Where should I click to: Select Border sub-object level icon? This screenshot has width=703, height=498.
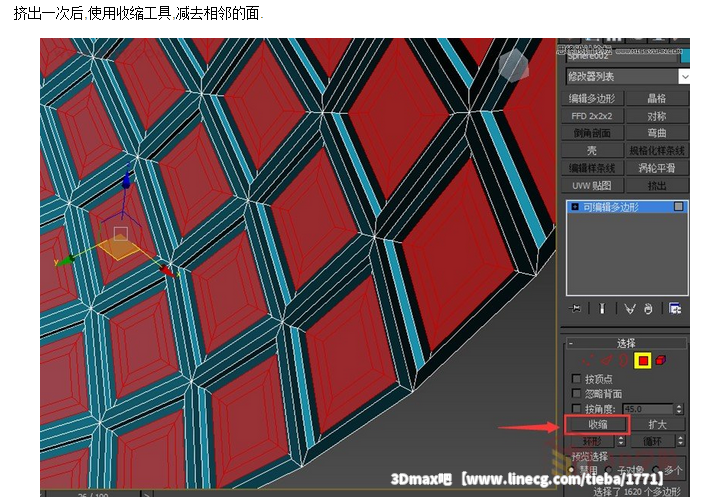coord(624,360)
